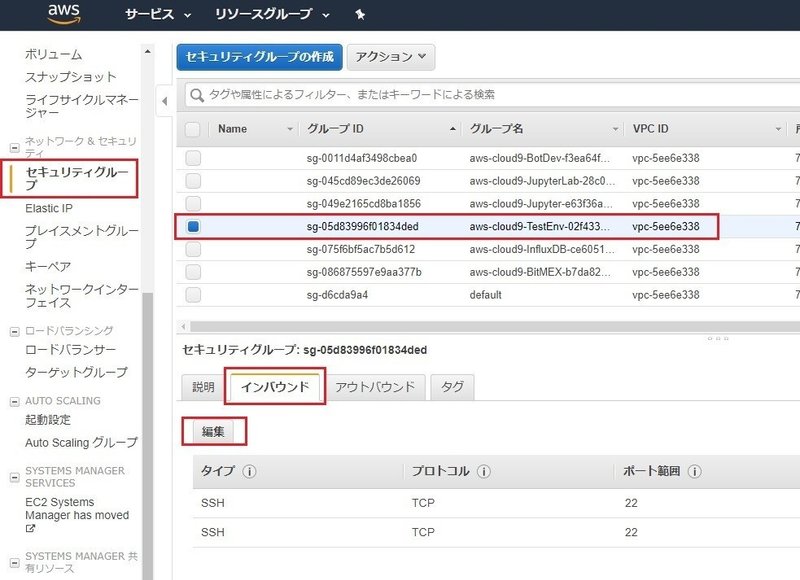Sort by the グループ ID column arrow
The height and width of the screenshot is (580, 800).
[453, 130]
